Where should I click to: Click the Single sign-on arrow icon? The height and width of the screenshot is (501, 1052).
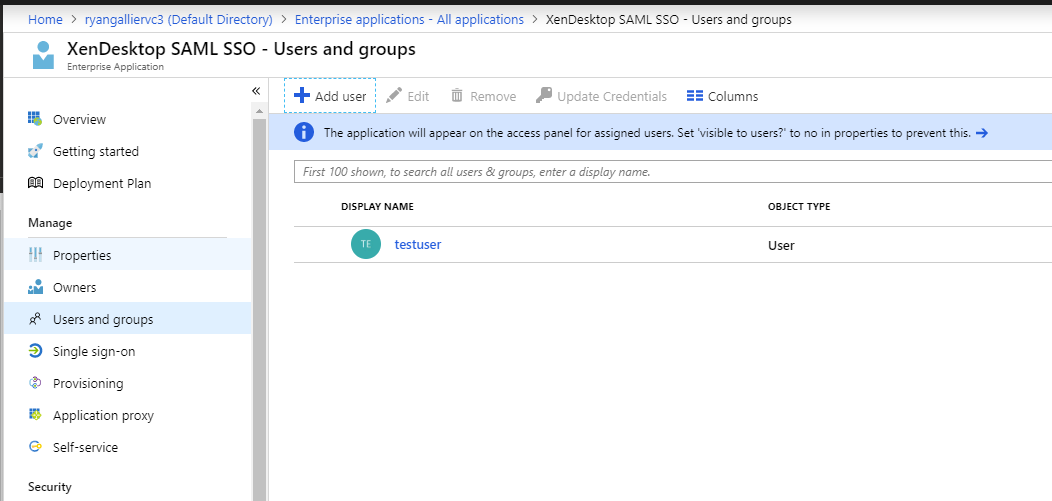coord(35,351)
